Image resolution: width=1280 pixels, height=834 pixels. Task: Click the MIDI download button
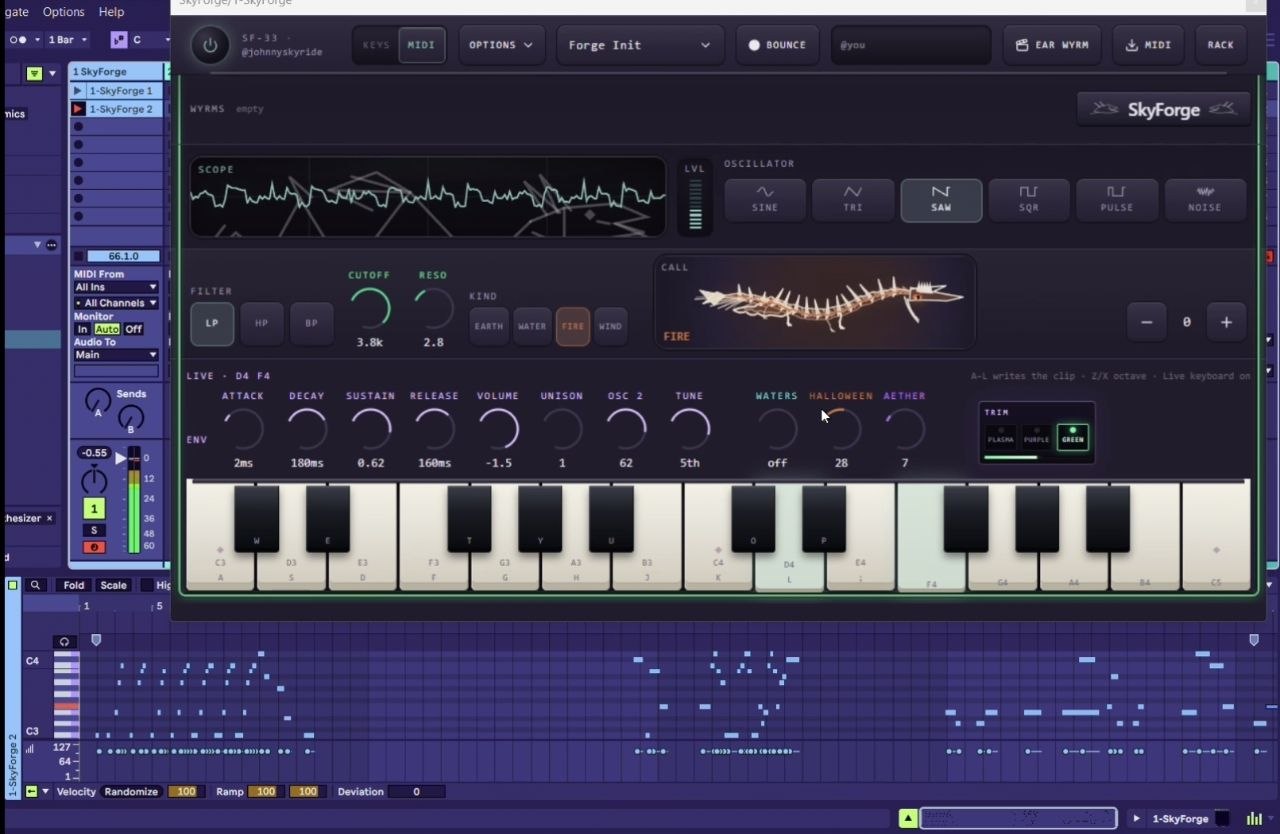click(1148, 45)
